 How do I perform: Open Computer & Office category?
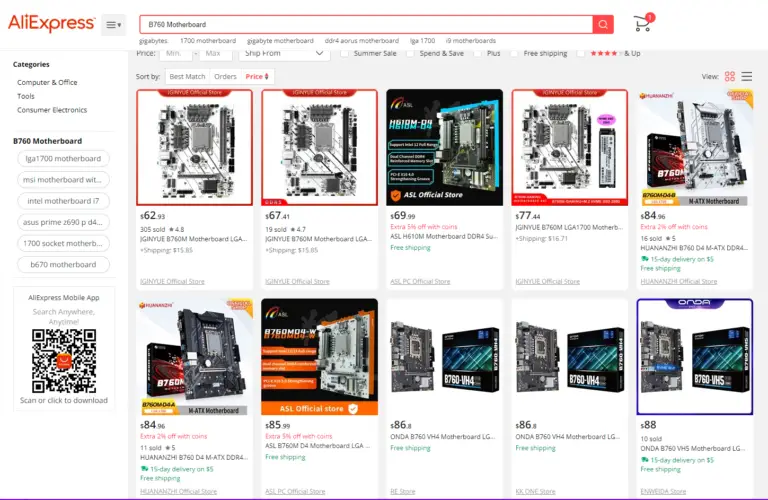47,82
